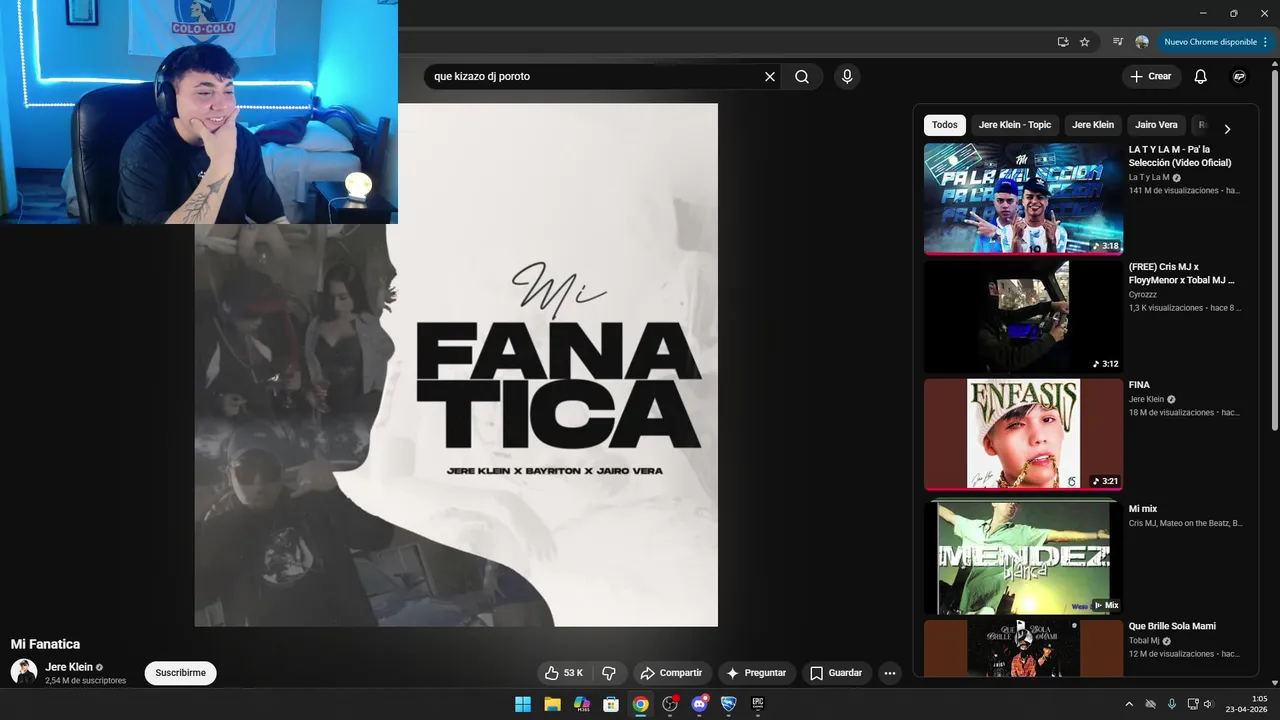
Task: Open the system tray microphone indicator
Action: point(1171,704)
